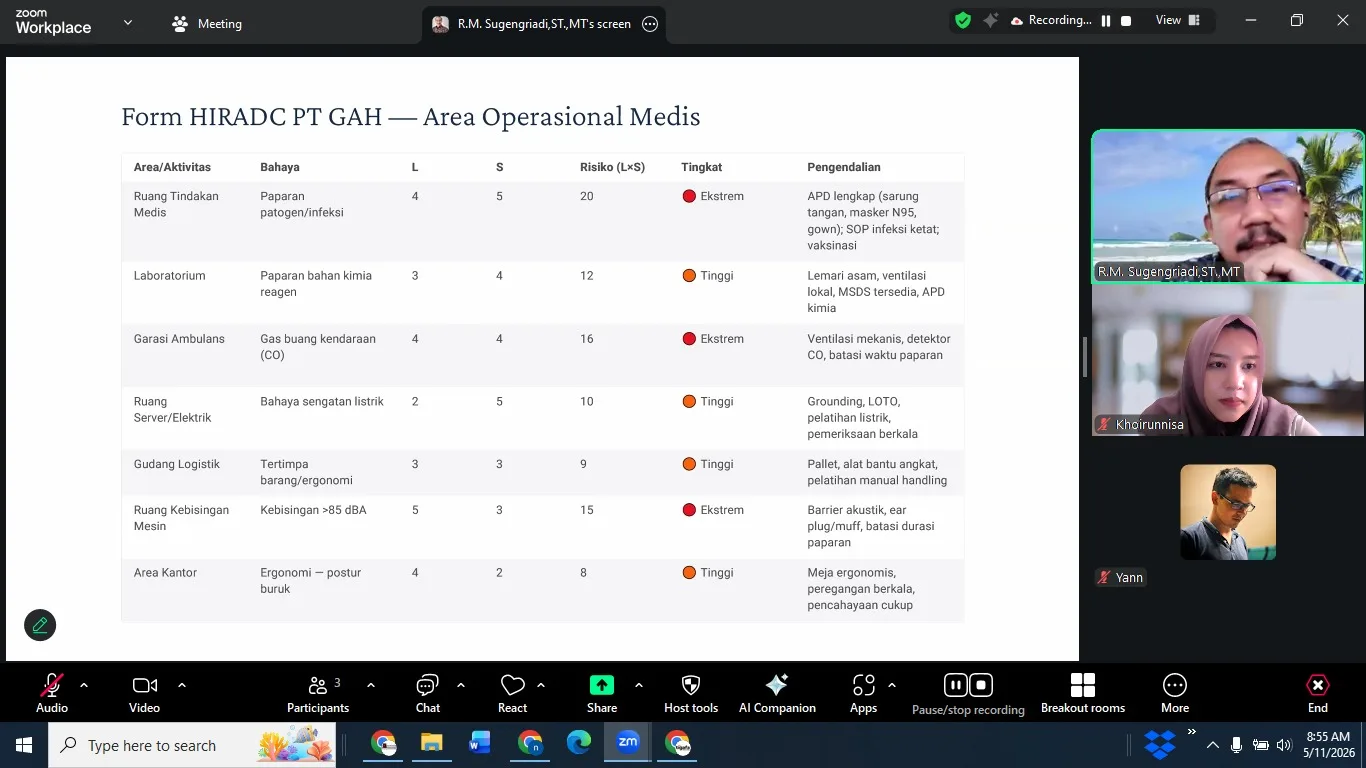Open the Chat panel

click(428, 694)
